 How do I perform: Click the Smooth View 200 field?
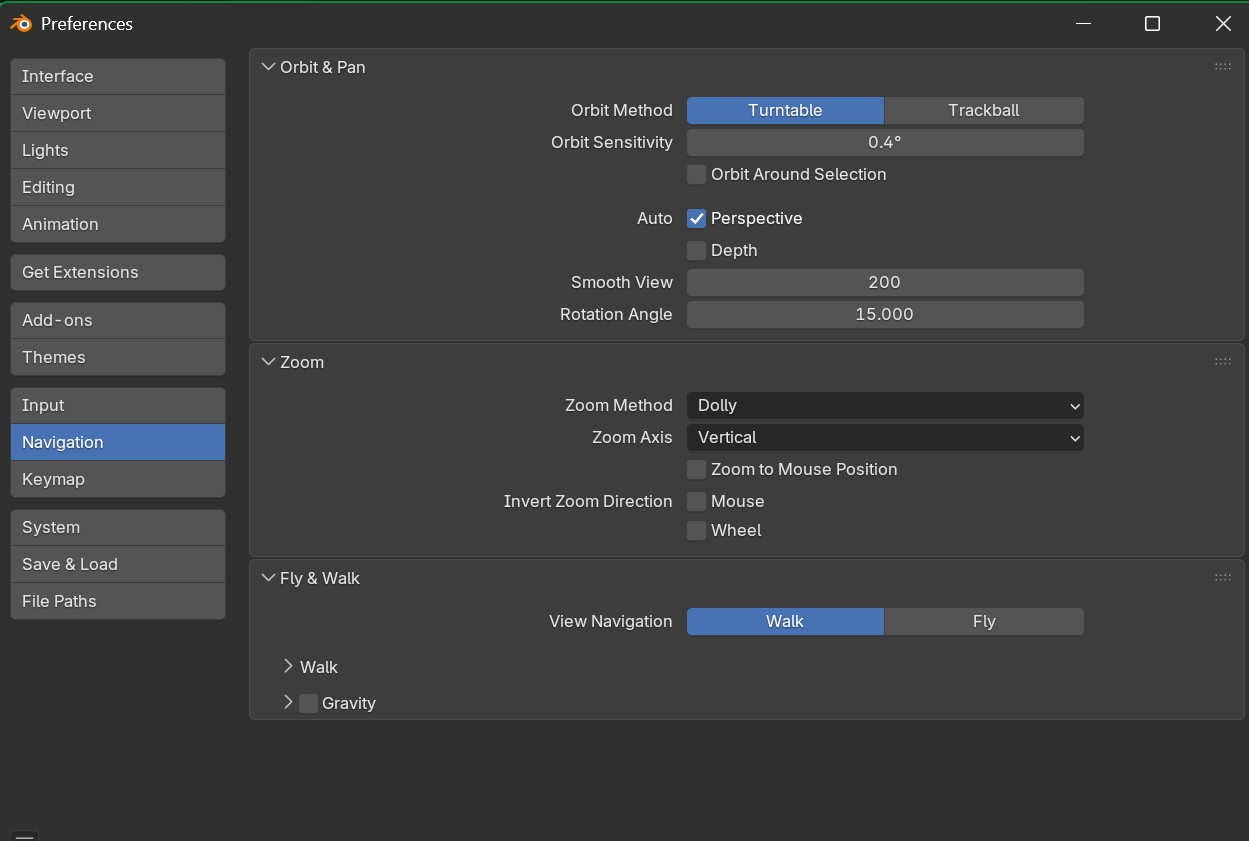885,282
